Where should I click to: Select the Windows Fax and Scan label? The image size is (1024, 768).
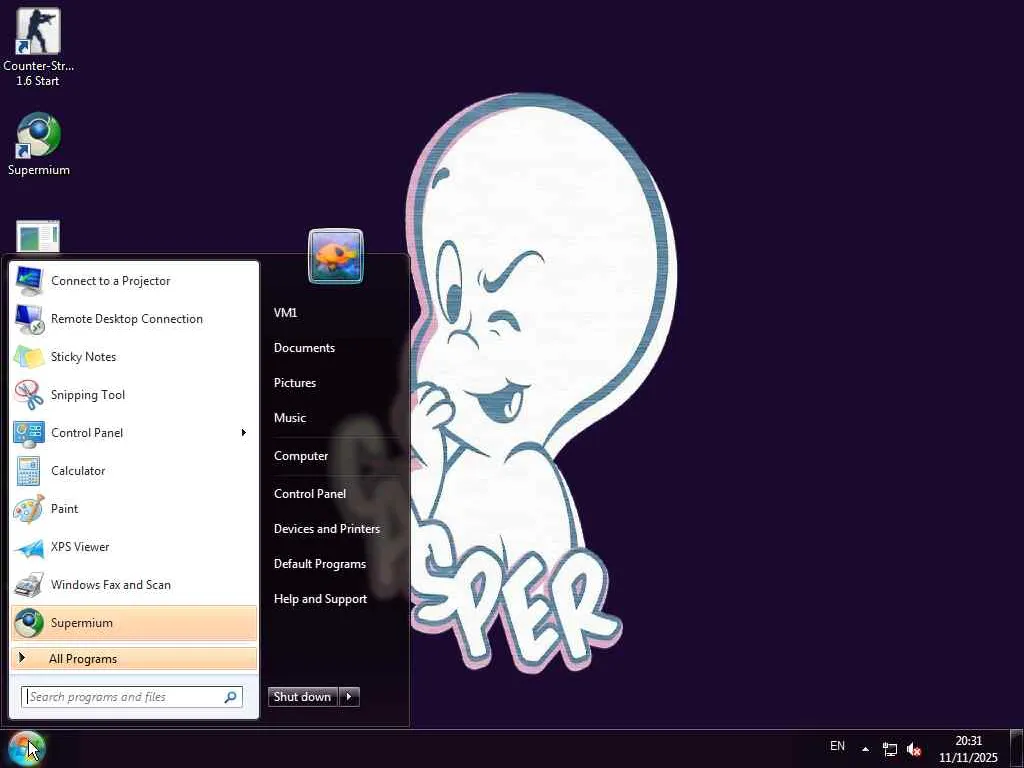pyautogui.click(x=111, y=585)
